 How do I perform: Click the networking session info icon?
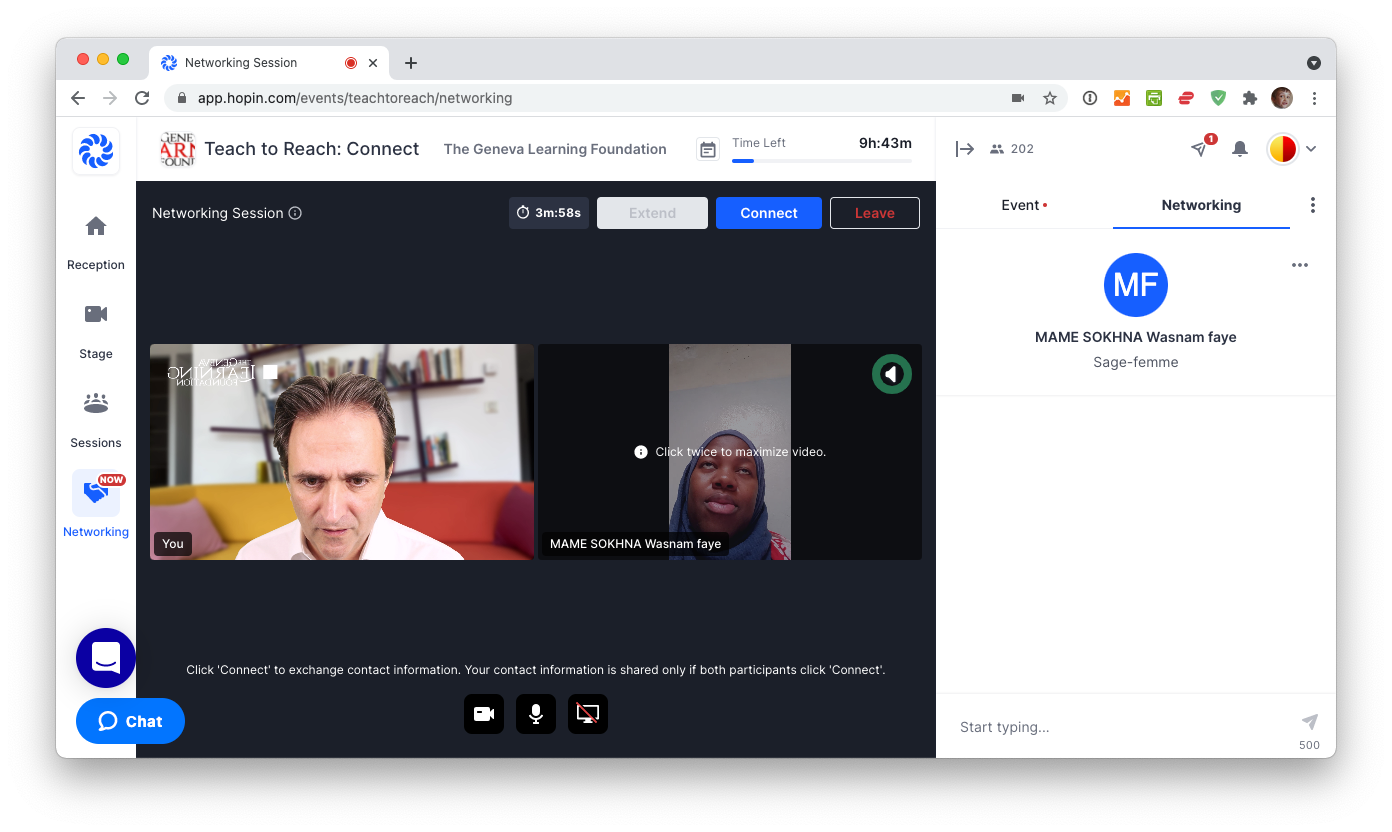[295, 213]
